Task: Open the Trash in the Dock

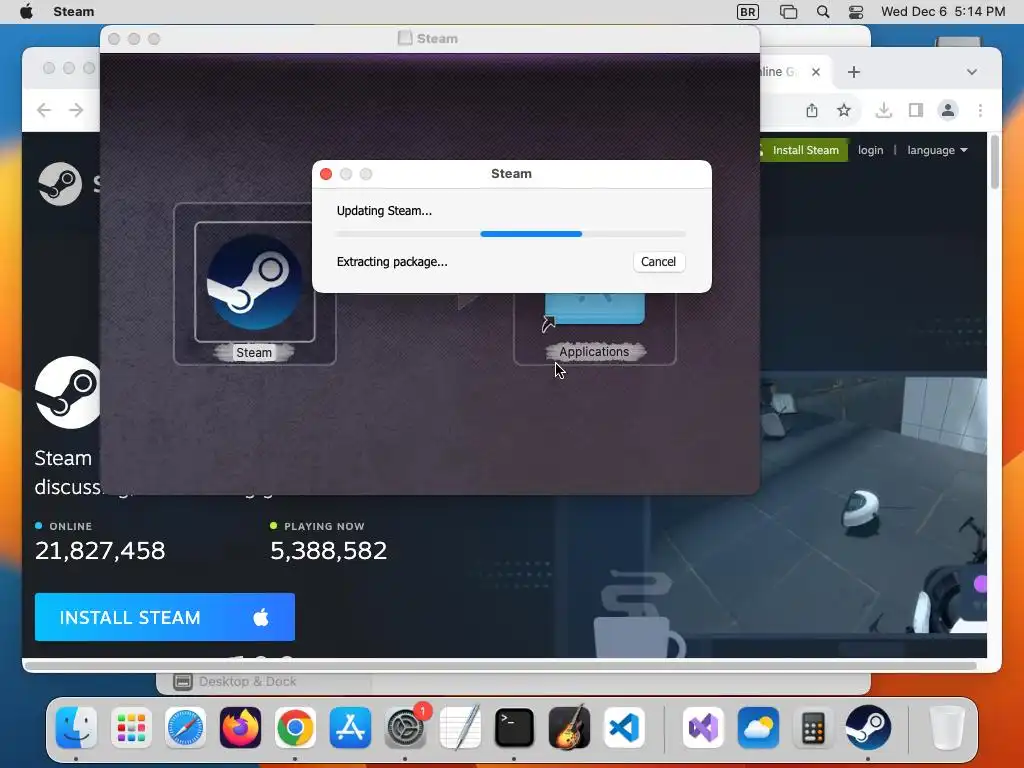Action: (946, 728)
